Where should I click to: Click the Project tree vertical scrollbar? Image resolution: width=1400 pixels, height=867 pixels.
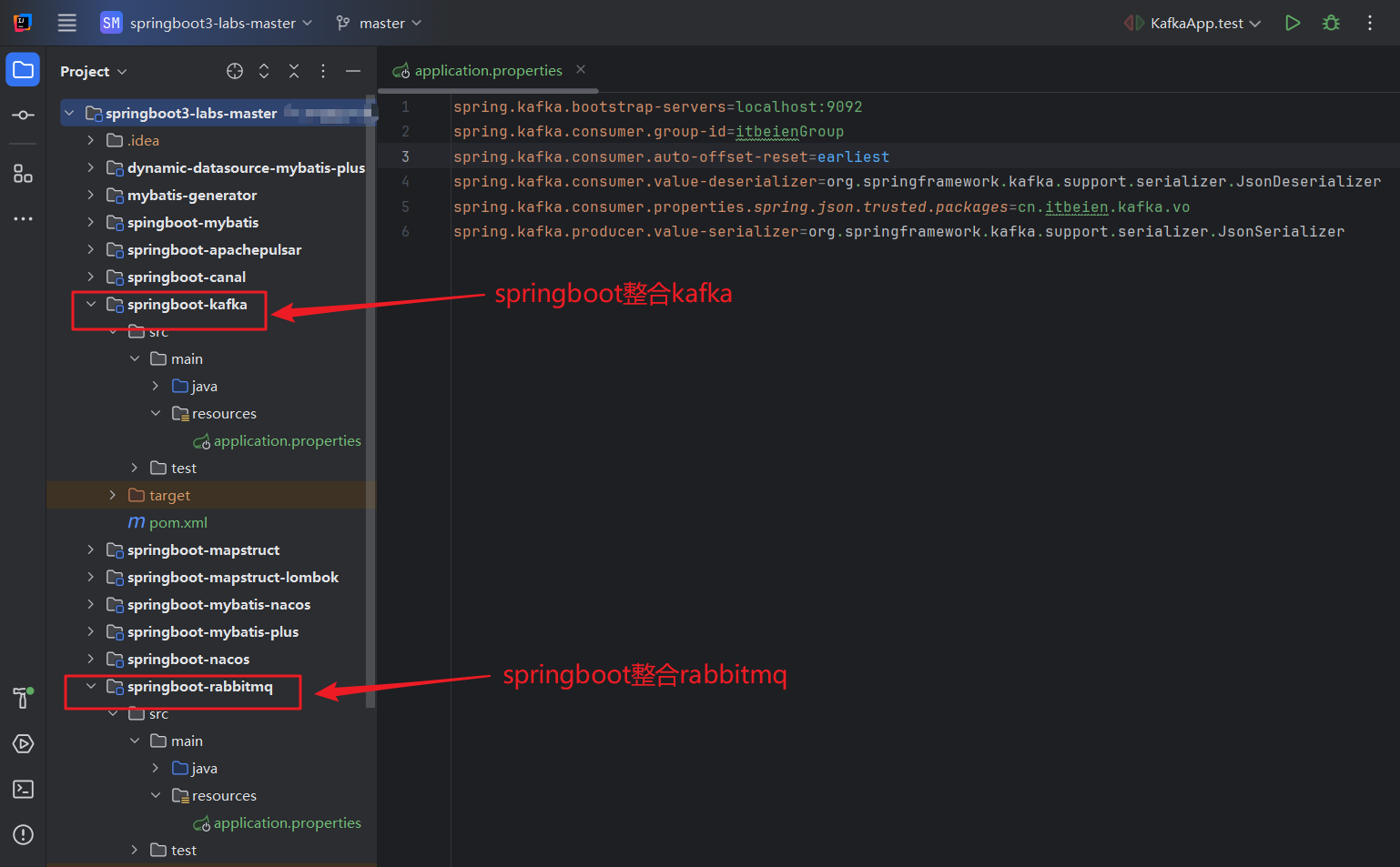(370, 400)
